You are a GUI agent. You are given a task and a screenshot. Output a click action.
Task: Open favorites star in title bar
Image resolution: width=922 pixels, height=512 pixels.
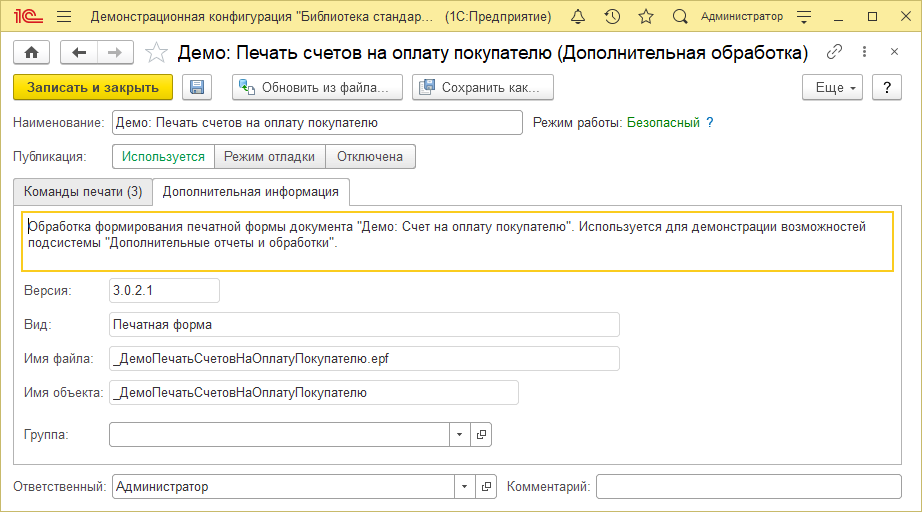pyautogui.click(x=646, y=16)
